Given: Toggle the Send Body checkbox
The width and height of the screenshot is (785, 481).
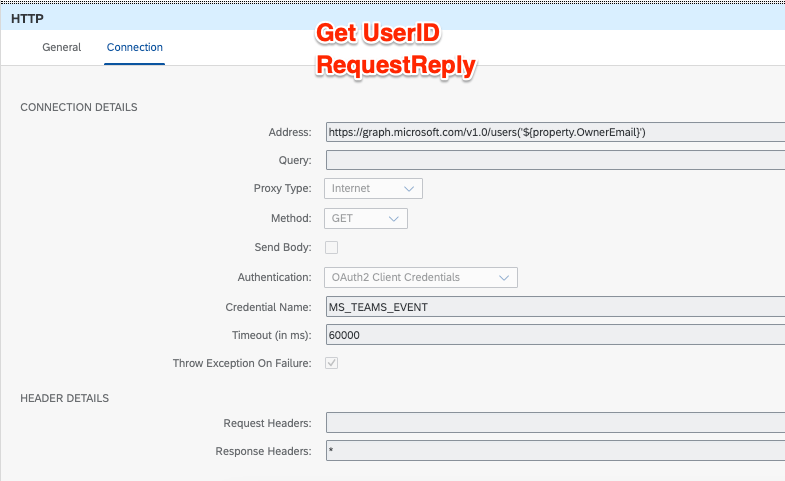Looking at the screenshot, I should [x=331, y=247].
